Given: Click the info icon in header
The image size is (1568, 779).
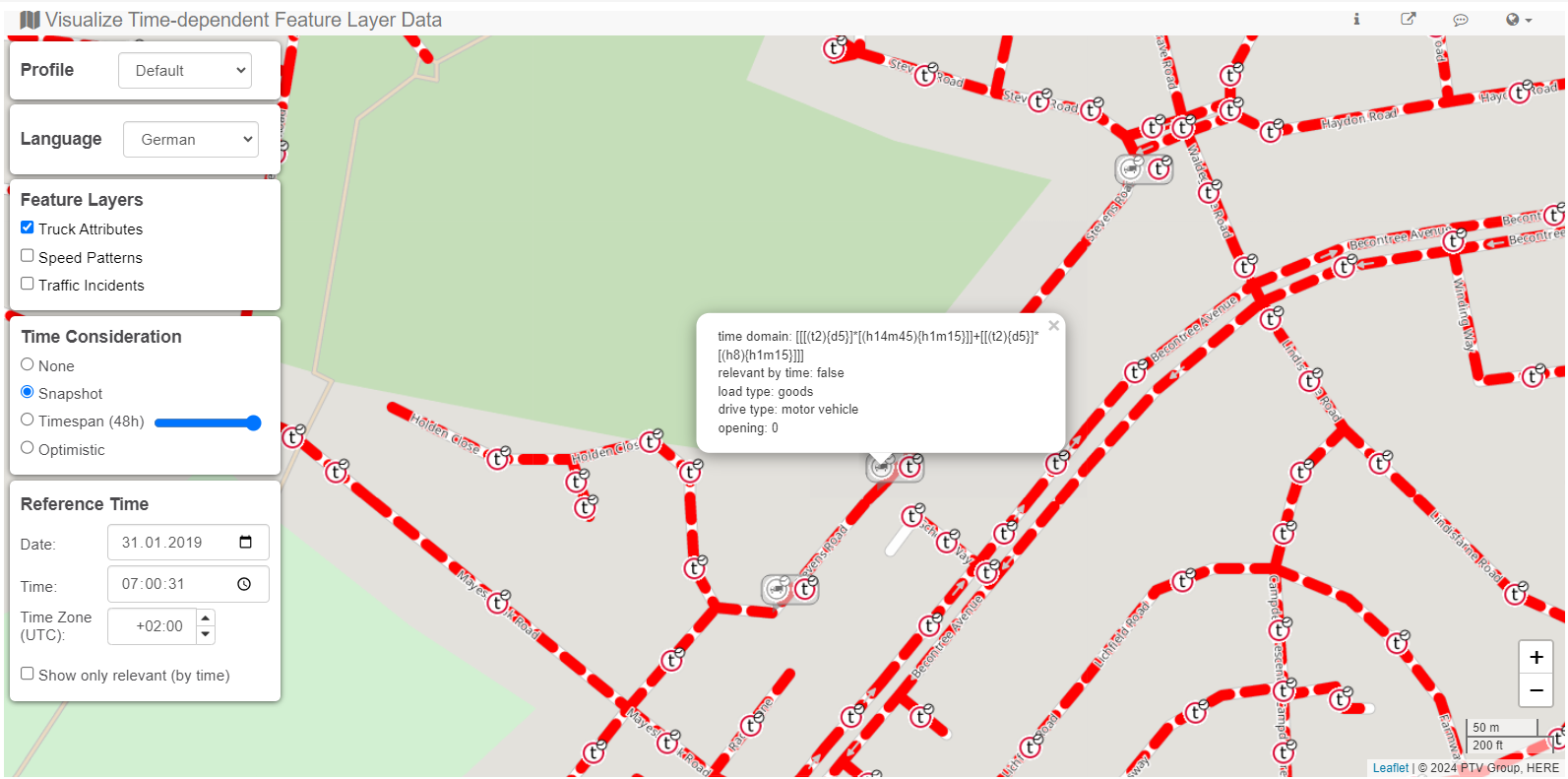Looking at the screenshot, I should [x=1356, y=20].
